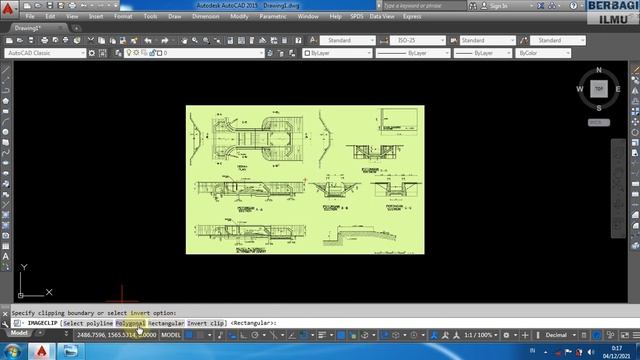Image resolution: width=640 pixels, height=360 pixels.
Task: Choose Select polyline option in command line
Action: [x=88, y=323]
